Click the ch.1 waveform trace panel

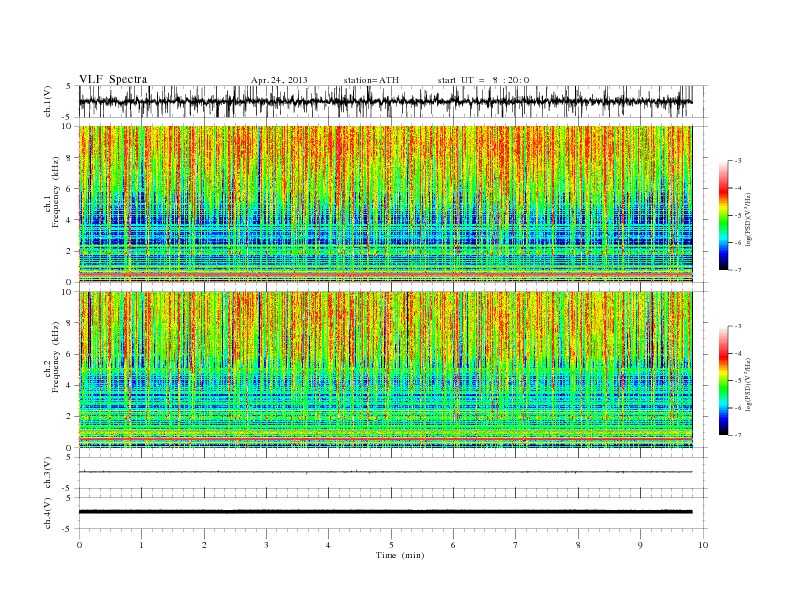393,101
